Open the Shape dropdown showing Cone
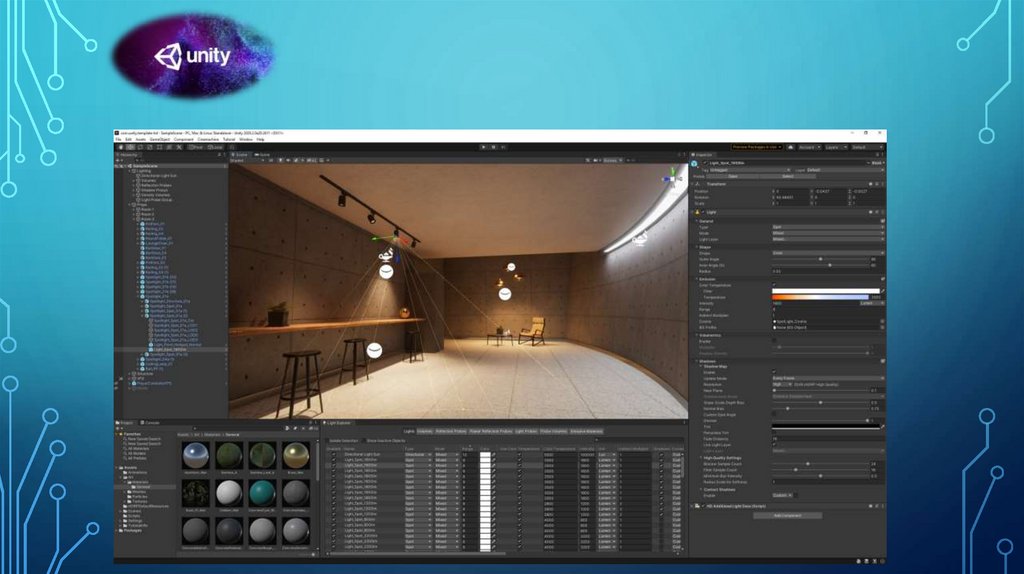 click(x=828, y=253)
